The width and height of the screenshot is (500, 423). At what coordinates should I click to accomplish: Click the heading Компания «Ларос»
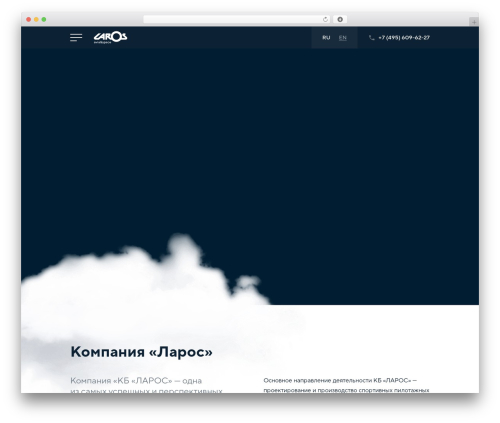pos(141,352)
